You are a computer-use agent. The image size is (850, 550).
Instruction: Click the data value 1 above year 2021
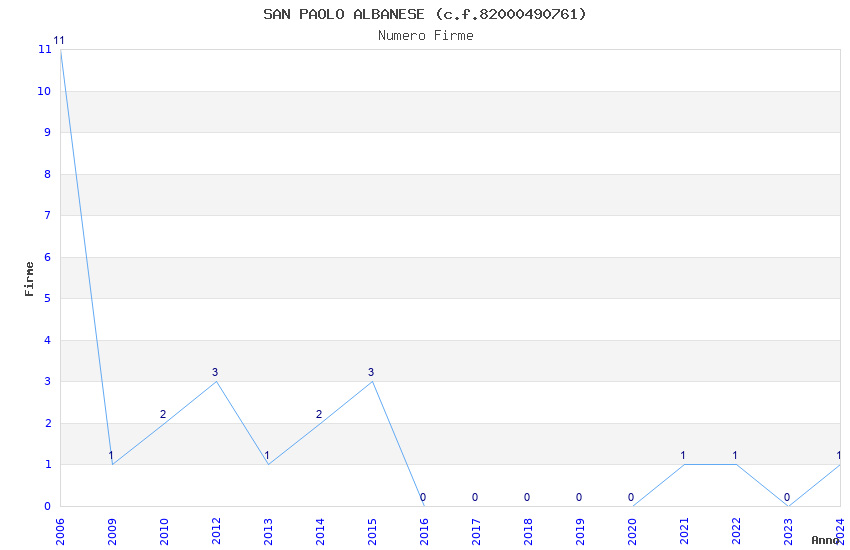[x=683, y=455]
